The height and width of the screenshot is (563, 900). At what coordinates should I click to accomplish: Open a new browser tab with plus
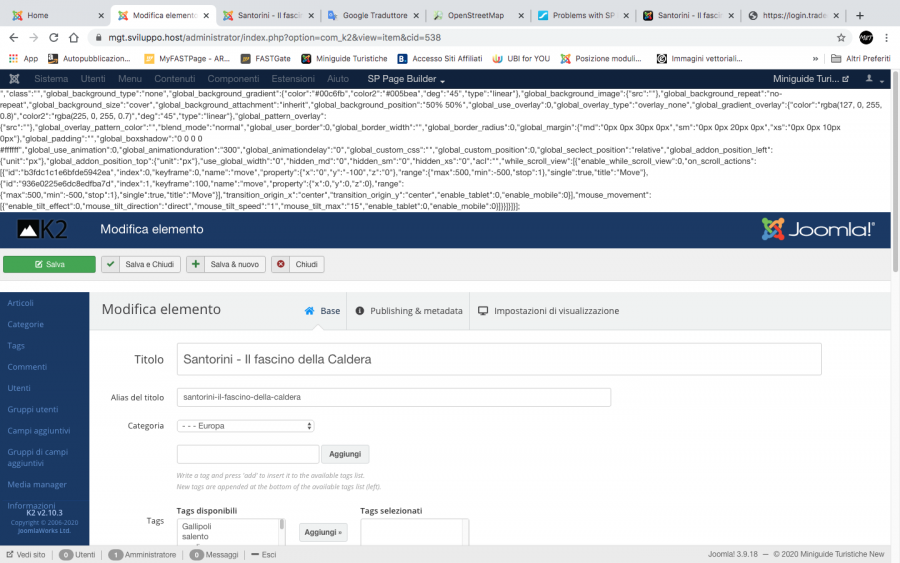pyautogui.click(x=860, y=15)
